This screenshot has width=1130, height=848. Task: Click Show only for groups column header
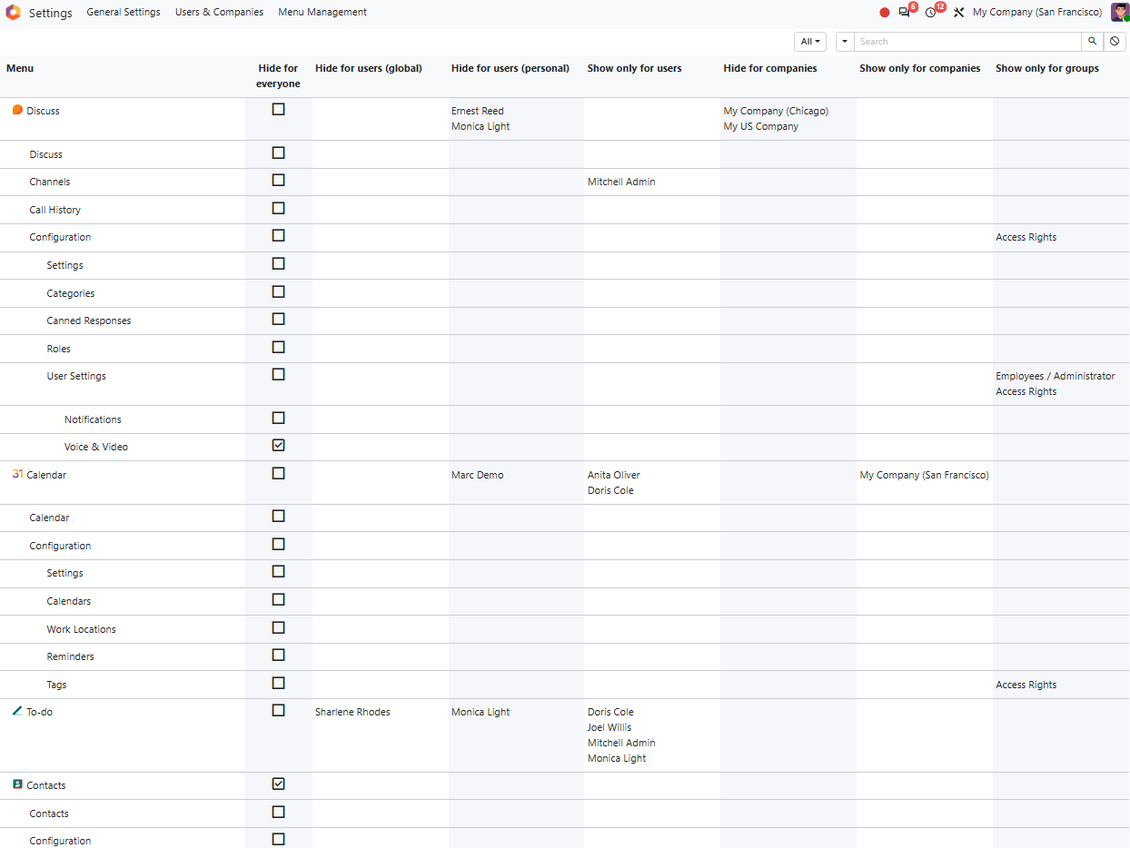pyautogui.click(x=1047, y=68)
